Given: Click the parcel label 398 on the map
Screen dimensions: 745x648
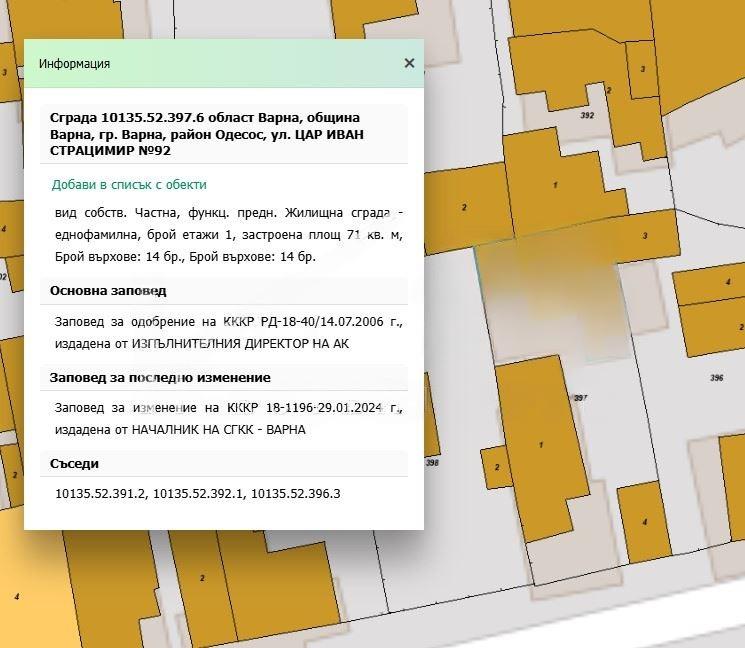Looking at the screenshot, I should 432,462.
